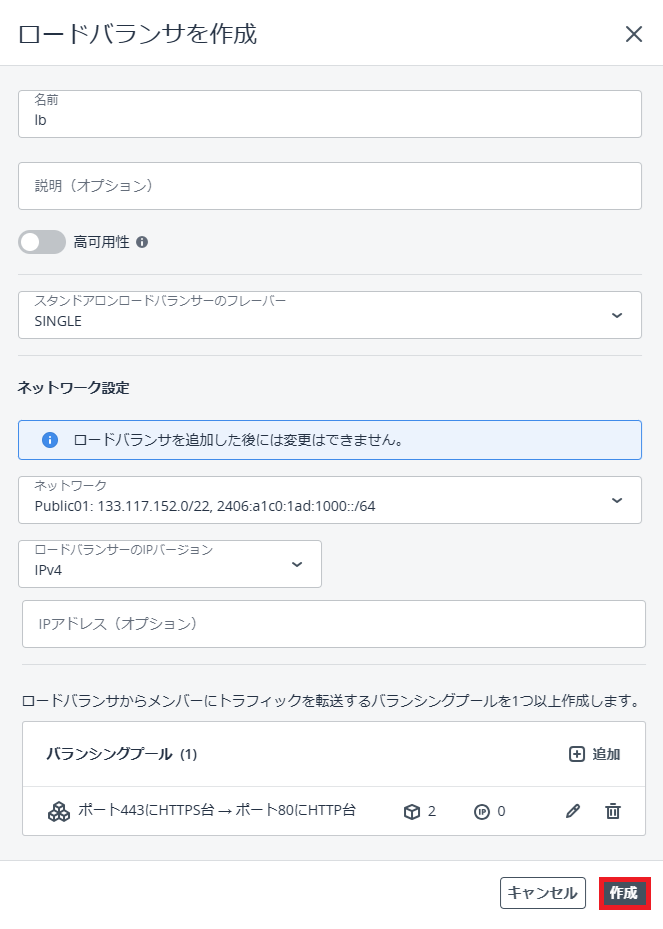Click the balancing pool cubes icon
663x929 pixels.
tap(59, 811)
